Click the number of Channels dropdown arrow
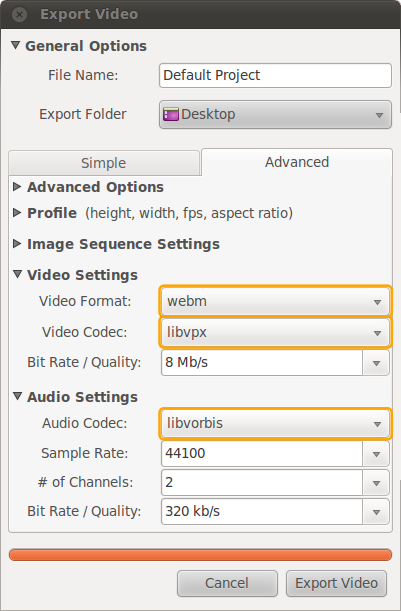Screen dimensions: 401x611 [x=376, y=483]
